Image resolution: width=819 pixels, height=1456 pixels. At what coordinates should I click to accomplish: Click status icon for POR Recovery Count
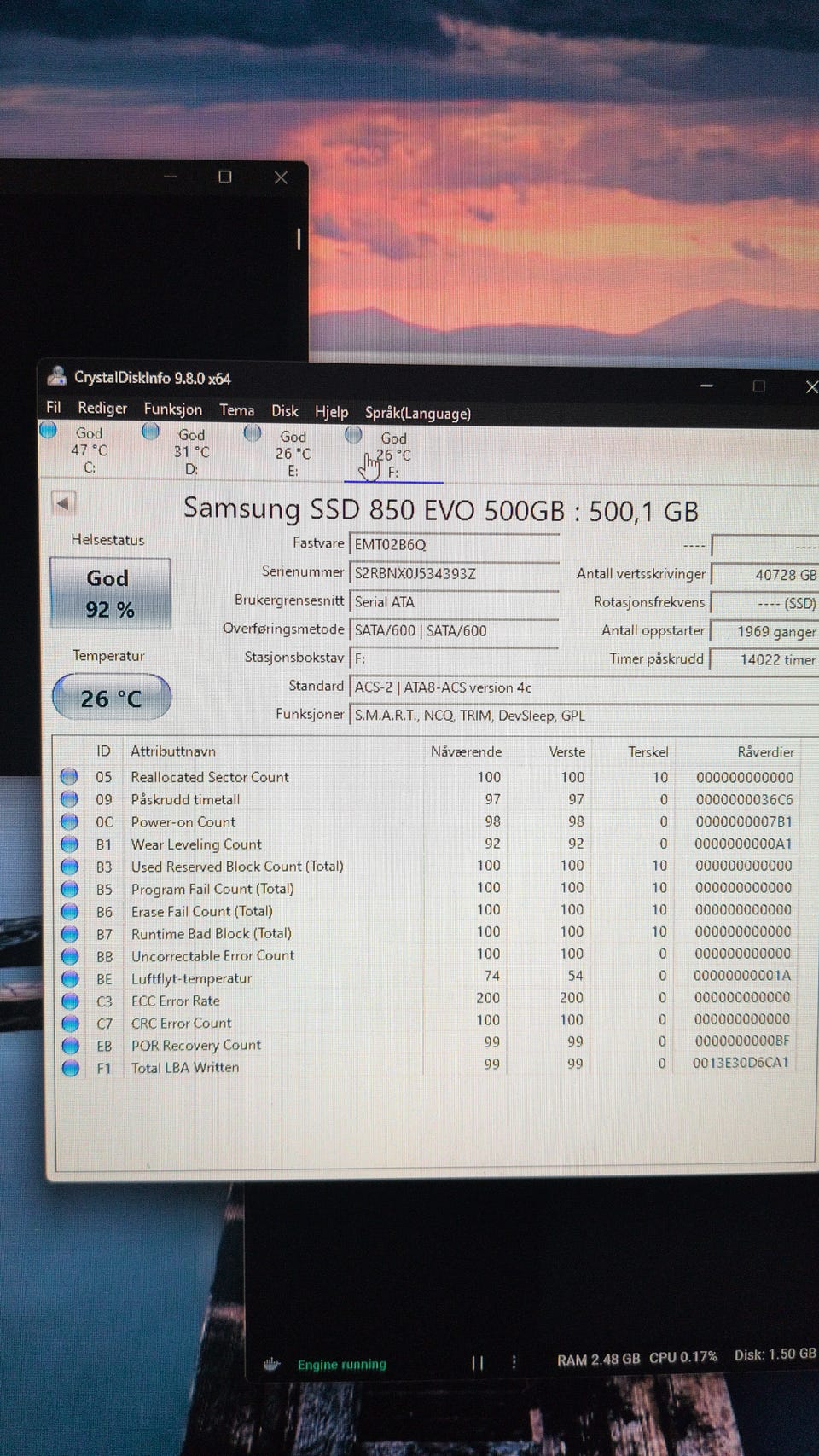(x=70, y=1045)
